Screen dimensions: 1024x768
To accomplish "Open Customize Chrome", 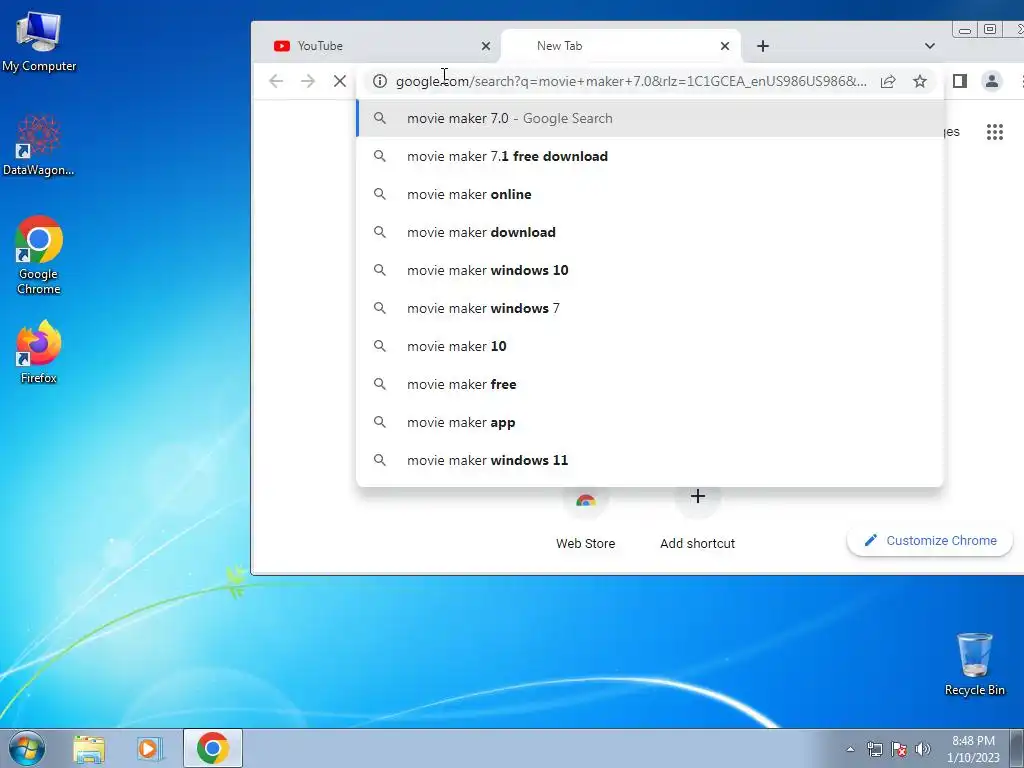I will coord(930,540).
